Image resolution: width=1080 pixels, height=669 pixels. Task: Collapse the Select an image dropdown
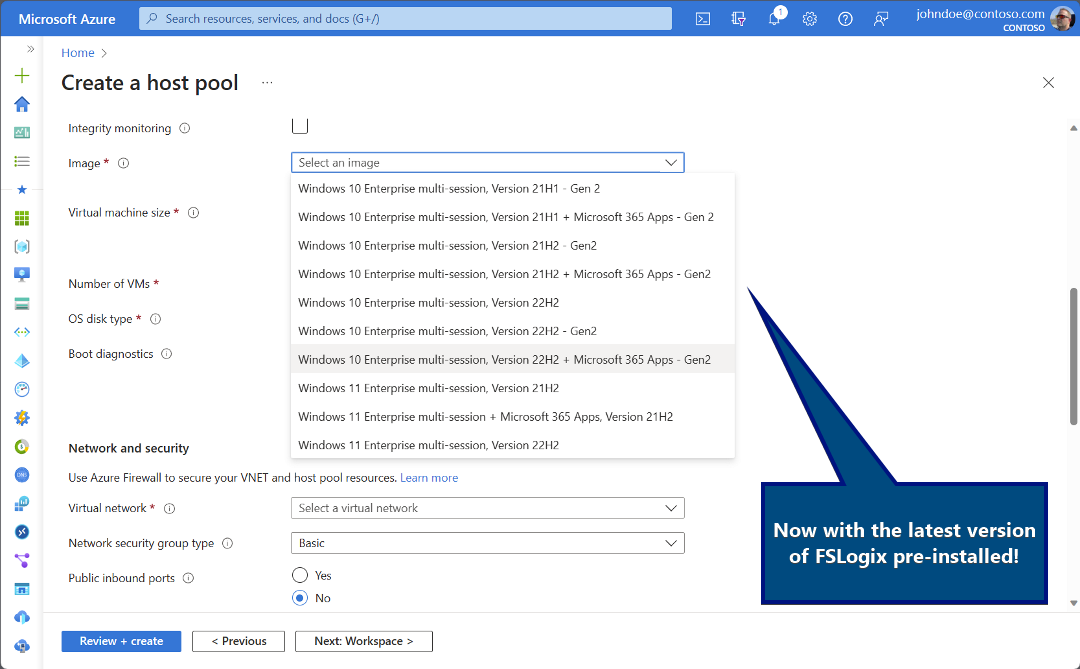(x=488, y=163)
